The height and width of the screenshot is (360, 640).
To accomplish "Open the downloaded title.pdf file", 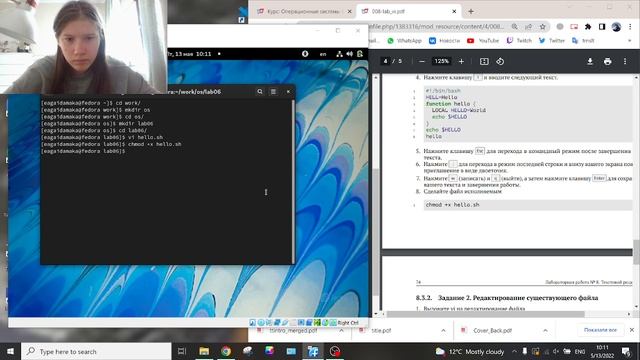I will pyautogui.click(x=381, y=330).
